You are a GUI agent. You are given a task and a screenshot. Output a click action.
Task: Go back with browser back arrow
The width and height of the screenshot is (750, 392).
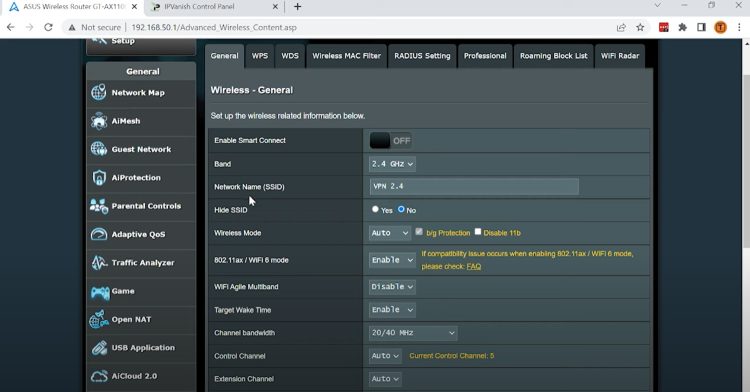point(11,27)
